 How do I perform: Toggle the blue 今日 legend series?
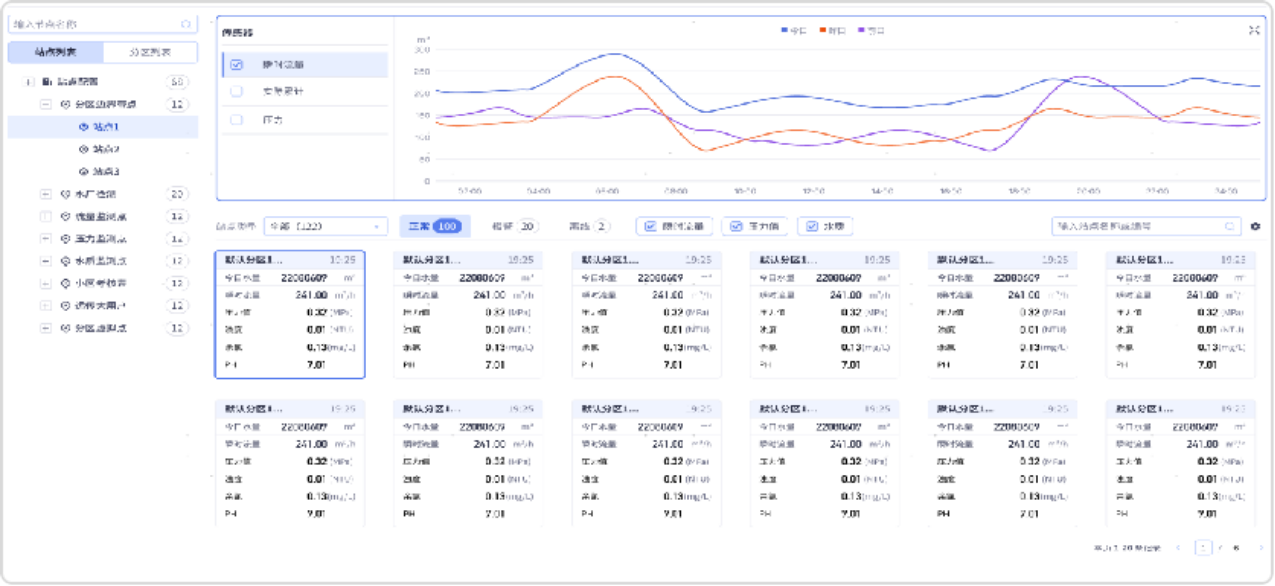793,31
